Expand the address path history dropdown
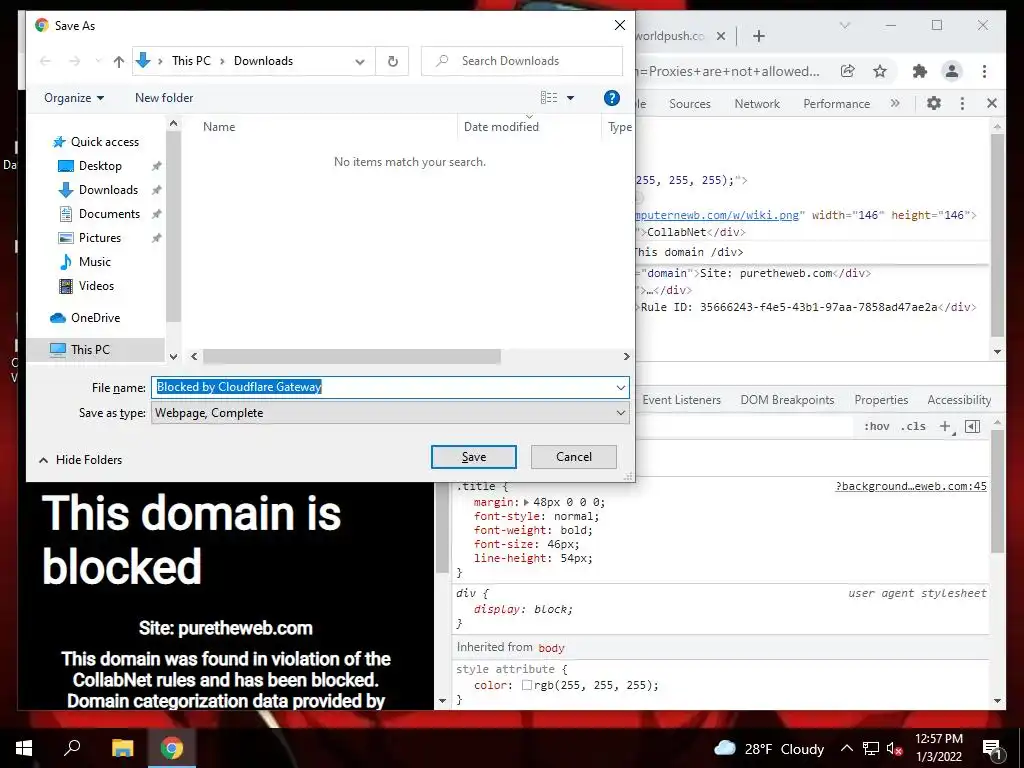The width and height of the screenshot is (1024, 768). point(360,61)
